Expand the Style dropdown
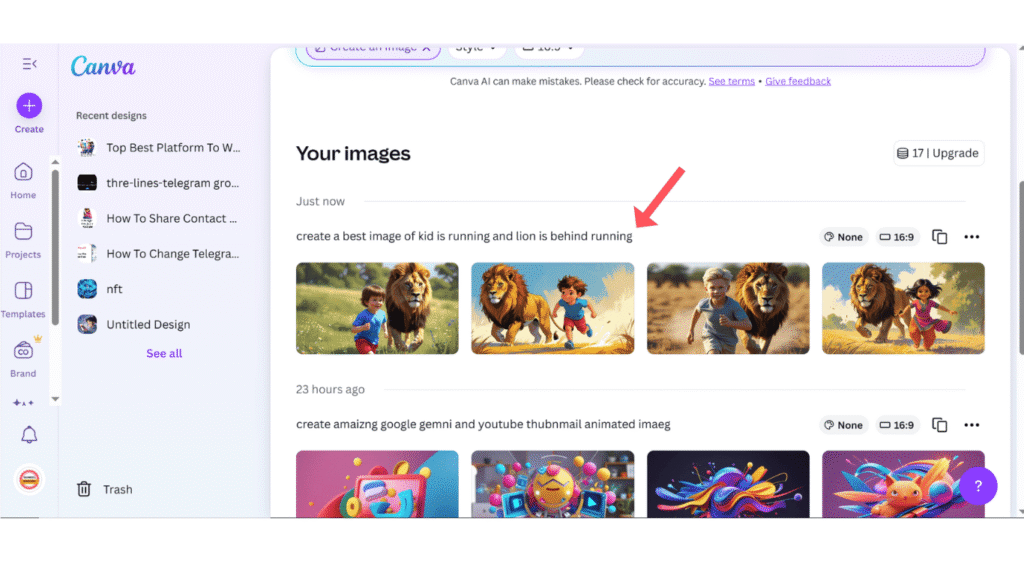The width and height of the screenshot is (1024, 576). (x=477, y=47)
